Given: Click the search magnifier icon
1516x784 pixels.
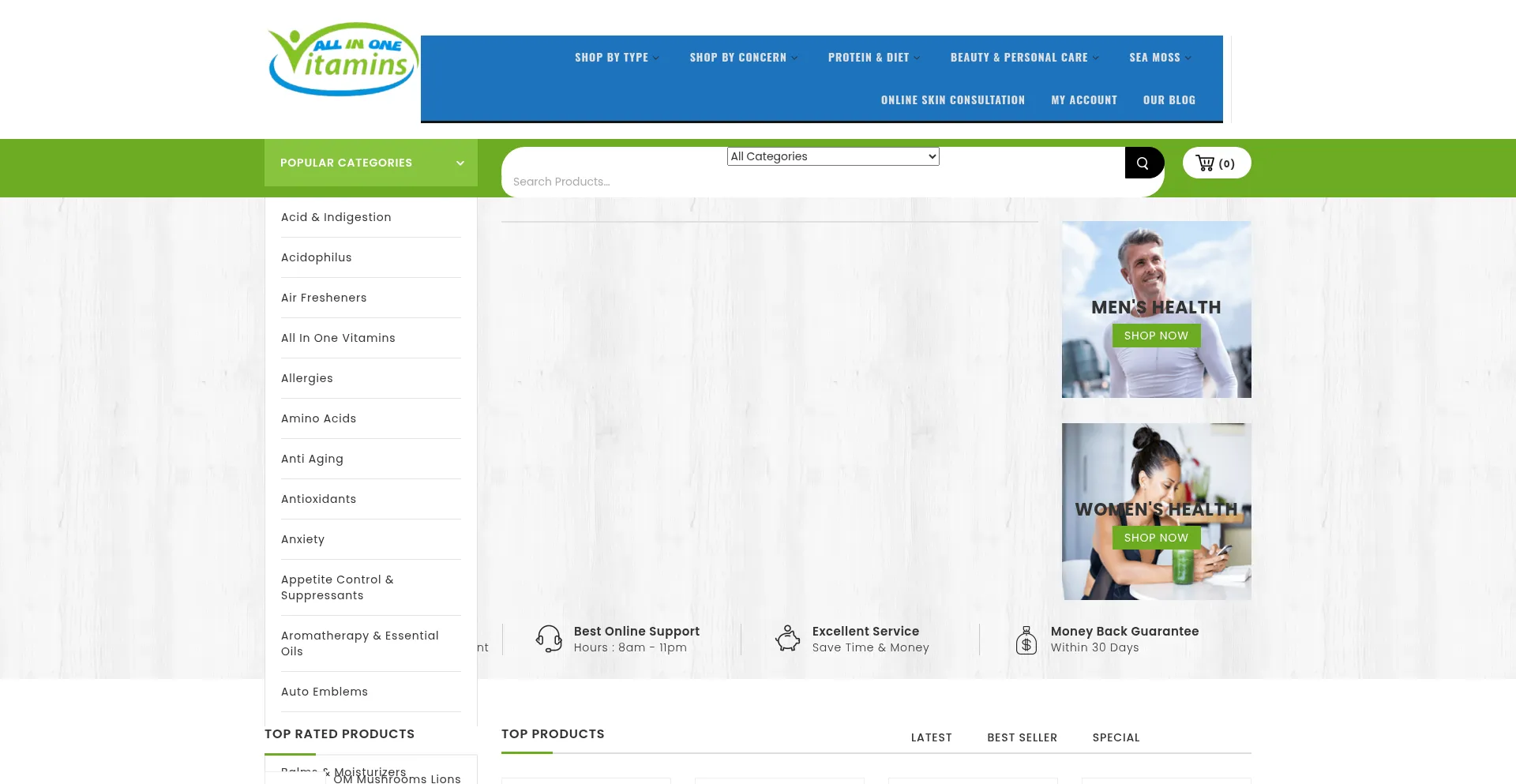Looking at the screenshot, I should 1143,163.
